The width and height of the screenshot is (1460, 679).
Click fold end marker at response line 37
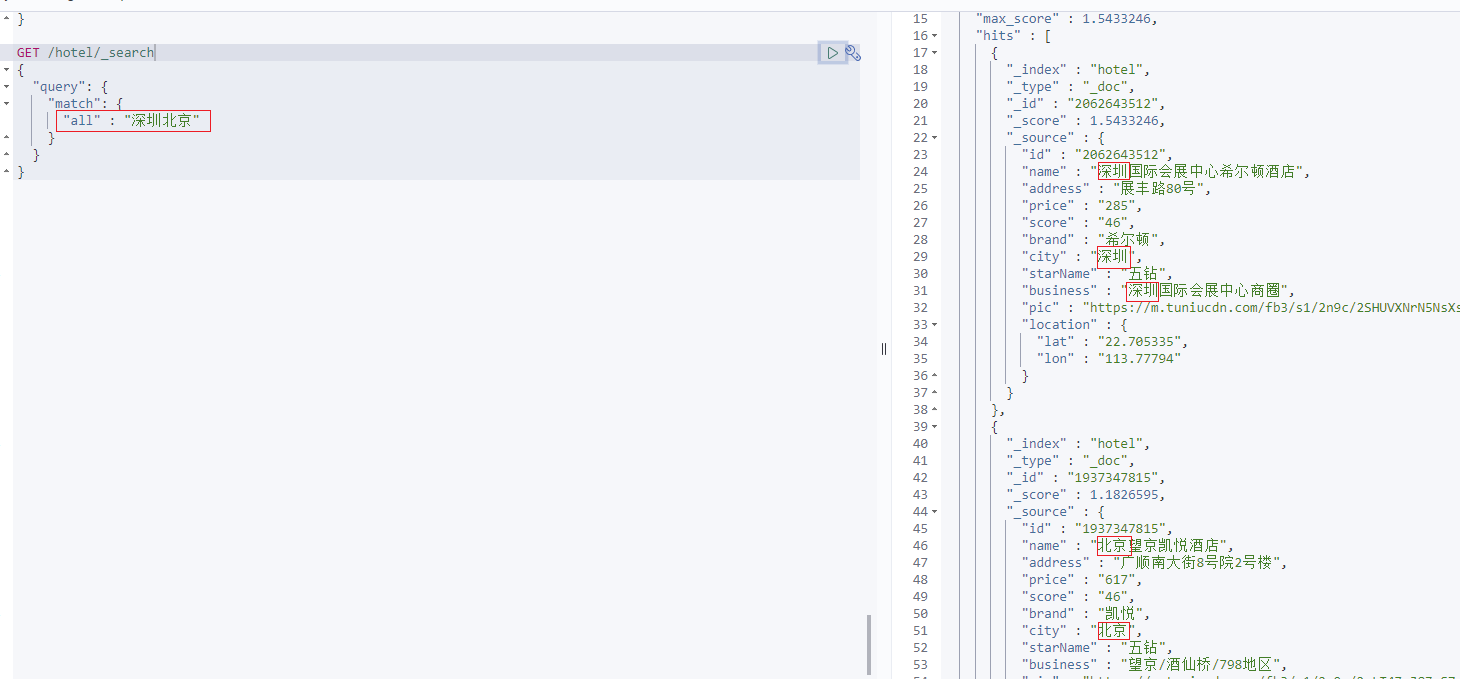(x=934, y=393)
